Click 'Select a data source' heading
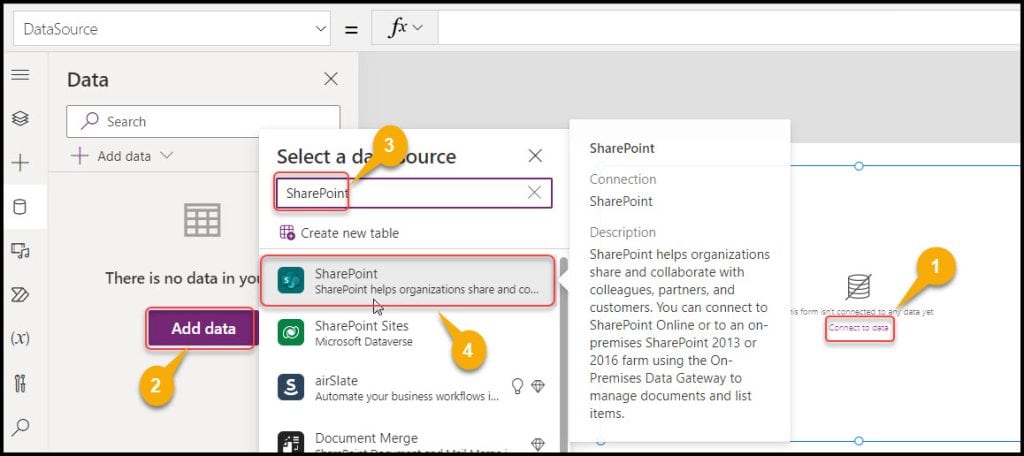The width and height of the screenshot is (1024, 456). click(x=366, y=156)
